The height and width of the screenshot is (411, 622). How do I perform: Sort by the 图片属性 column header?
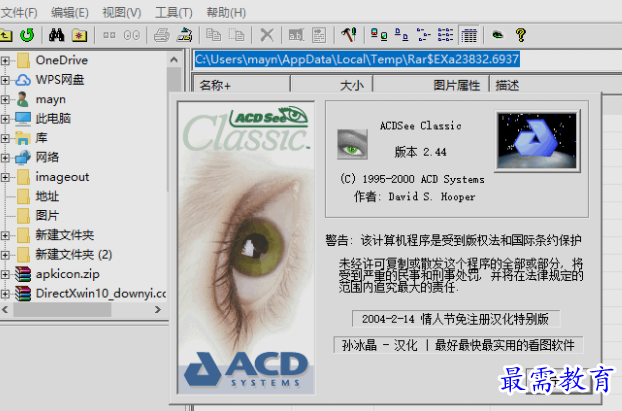(431, 85)
